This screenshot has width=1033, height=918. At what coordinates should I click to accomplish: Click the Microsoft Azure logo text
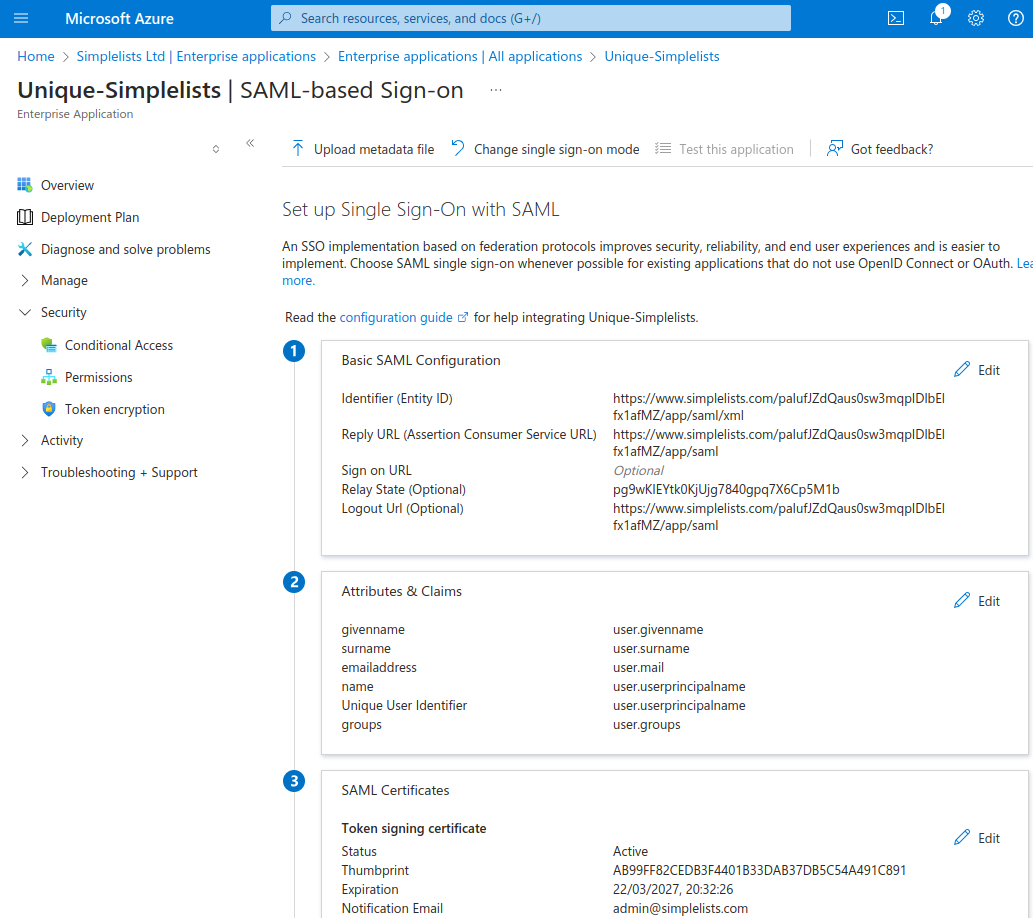(x=119, y=18)
